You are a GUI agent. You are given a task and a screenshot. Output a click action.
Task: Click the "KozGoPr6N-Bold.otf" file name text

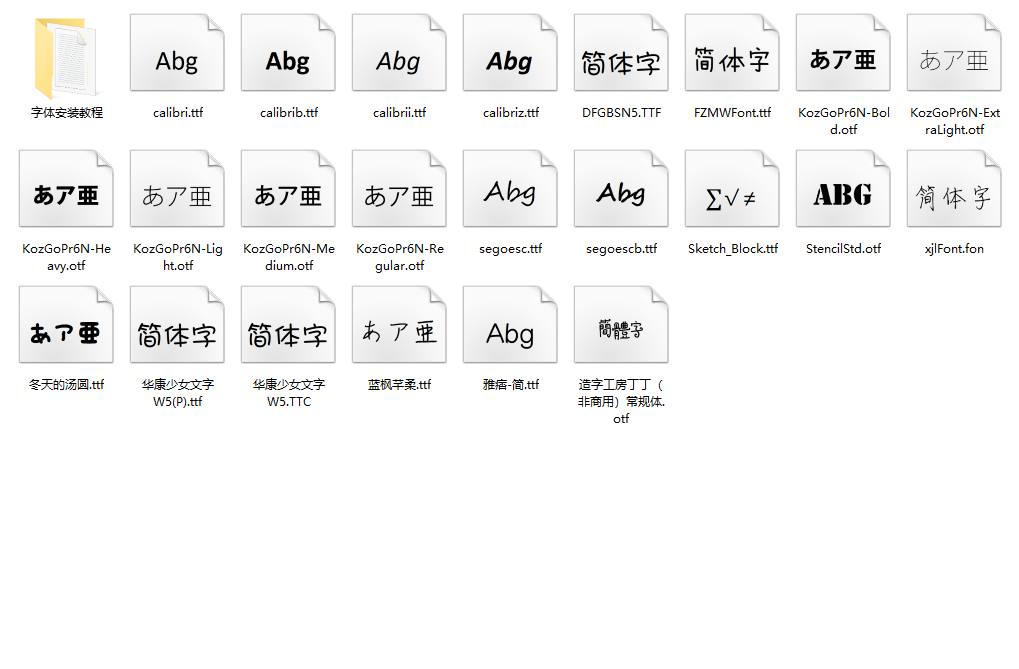click(x=844, y=121)
